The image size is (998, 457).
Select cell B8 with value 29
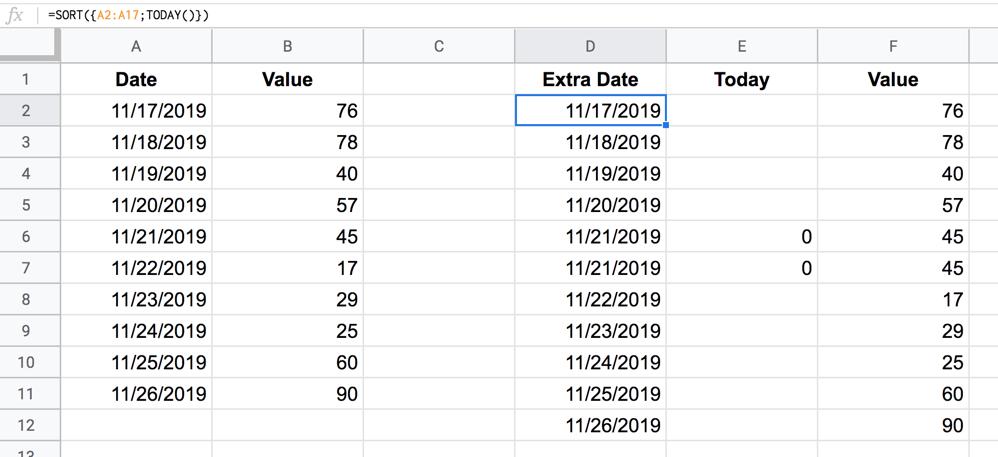288,300
